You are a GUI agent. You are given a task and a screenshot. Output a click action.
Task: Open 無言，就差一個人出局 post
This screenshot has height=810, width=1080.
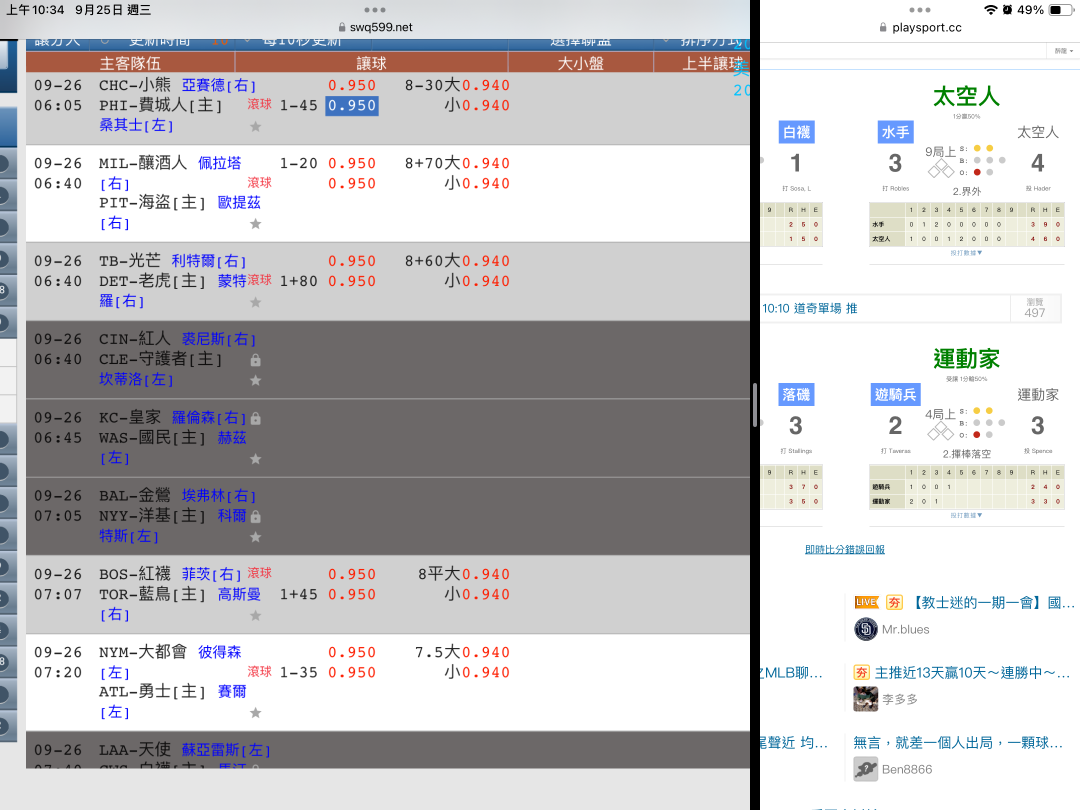958,742
